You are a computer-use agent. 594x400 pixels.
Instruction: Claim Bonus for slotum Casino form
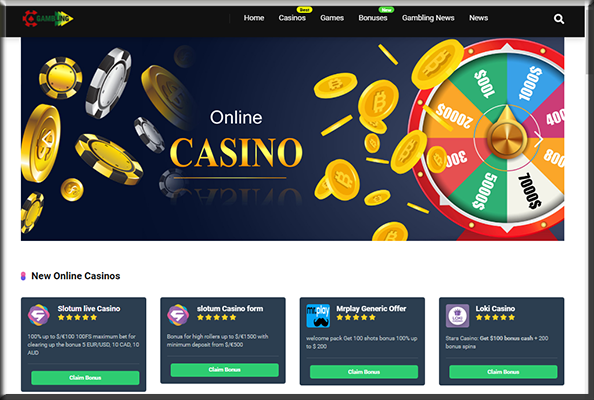click(x=225, y=370)
